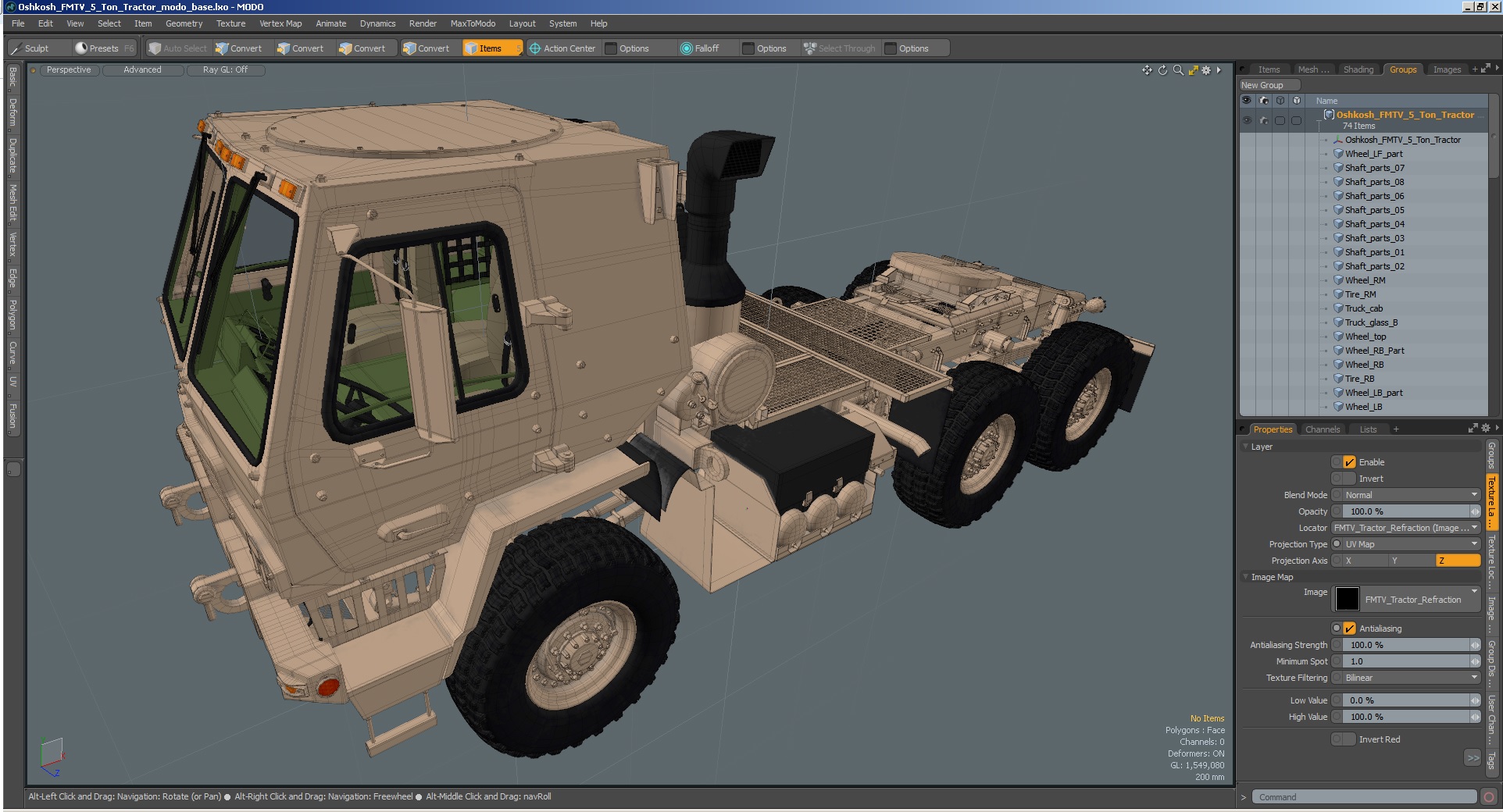Toggle visibility of Oshkosh_FMTV_5_Ton_Tractor group
The width and height of the screenshot is (1503, 812).
(x=1246, y=120)
